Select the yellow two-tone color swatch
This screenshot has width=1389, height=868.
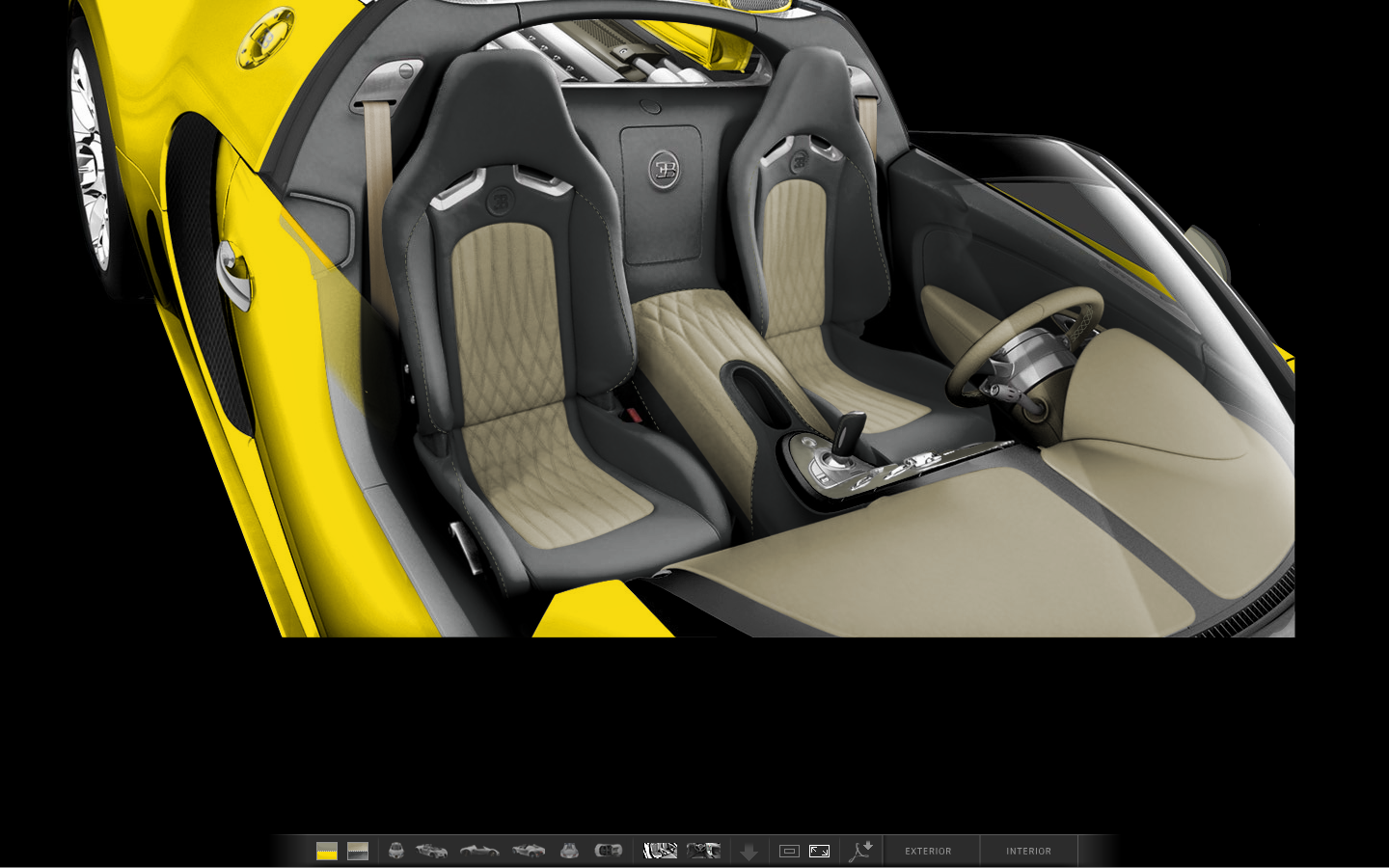click(x=327, y=851)
